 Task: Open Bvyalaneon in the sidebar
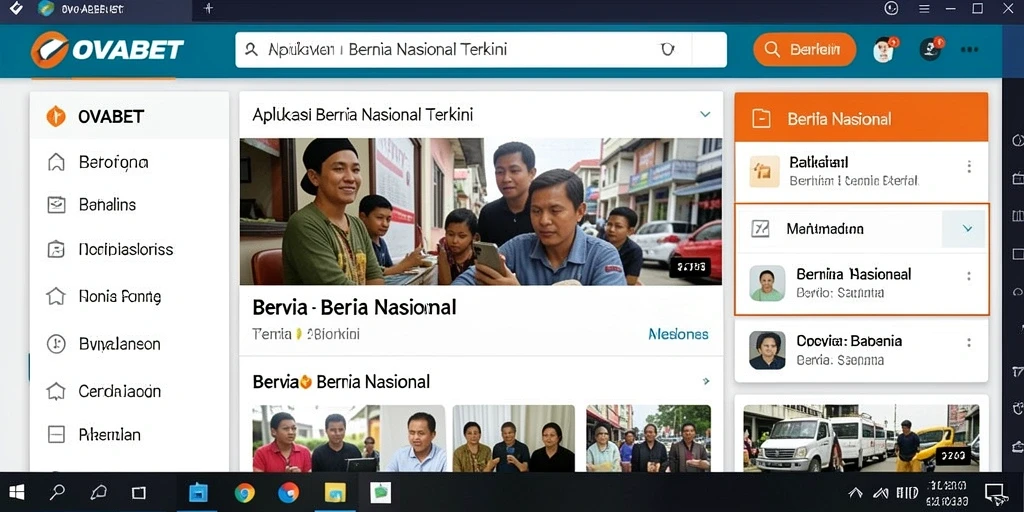(x=120, y=344)
